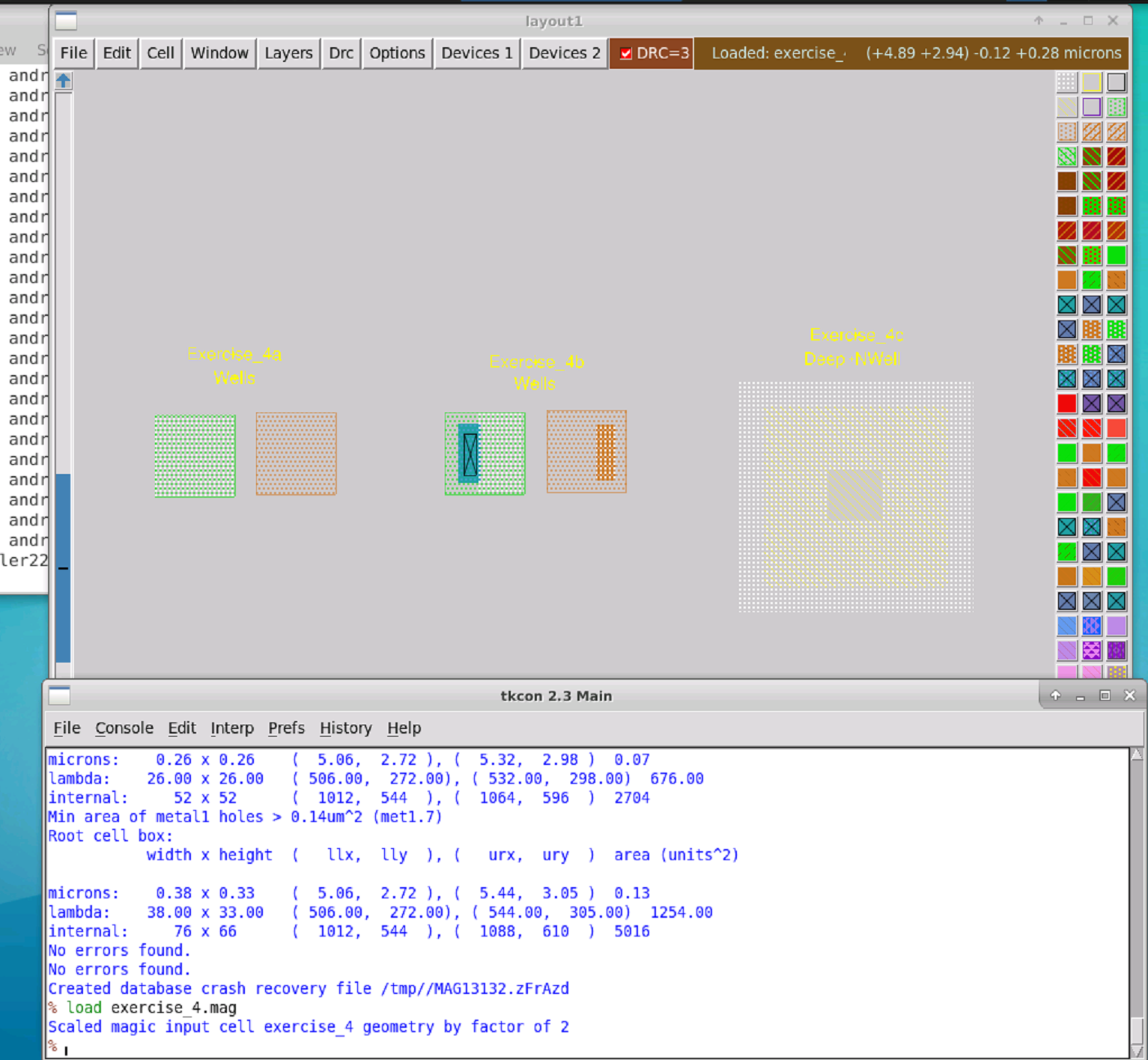Open the layout1 window menu icon
This screenshot has width=1148, height=1060.
[66, 21]
